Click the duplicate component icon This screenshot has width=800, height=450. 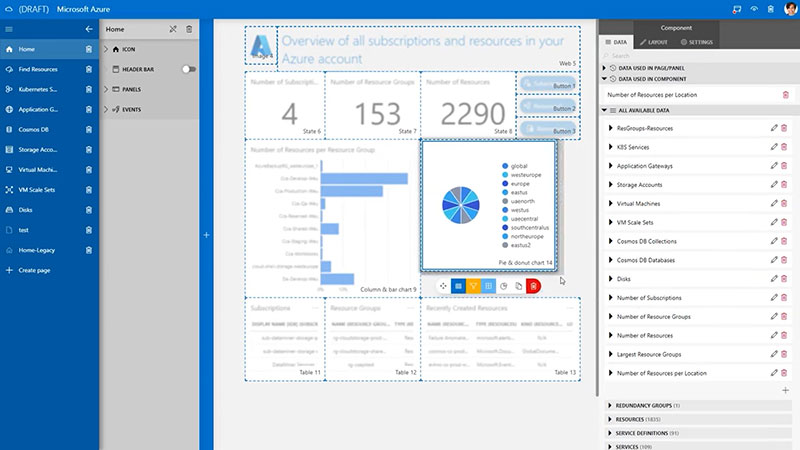[518, 286]
